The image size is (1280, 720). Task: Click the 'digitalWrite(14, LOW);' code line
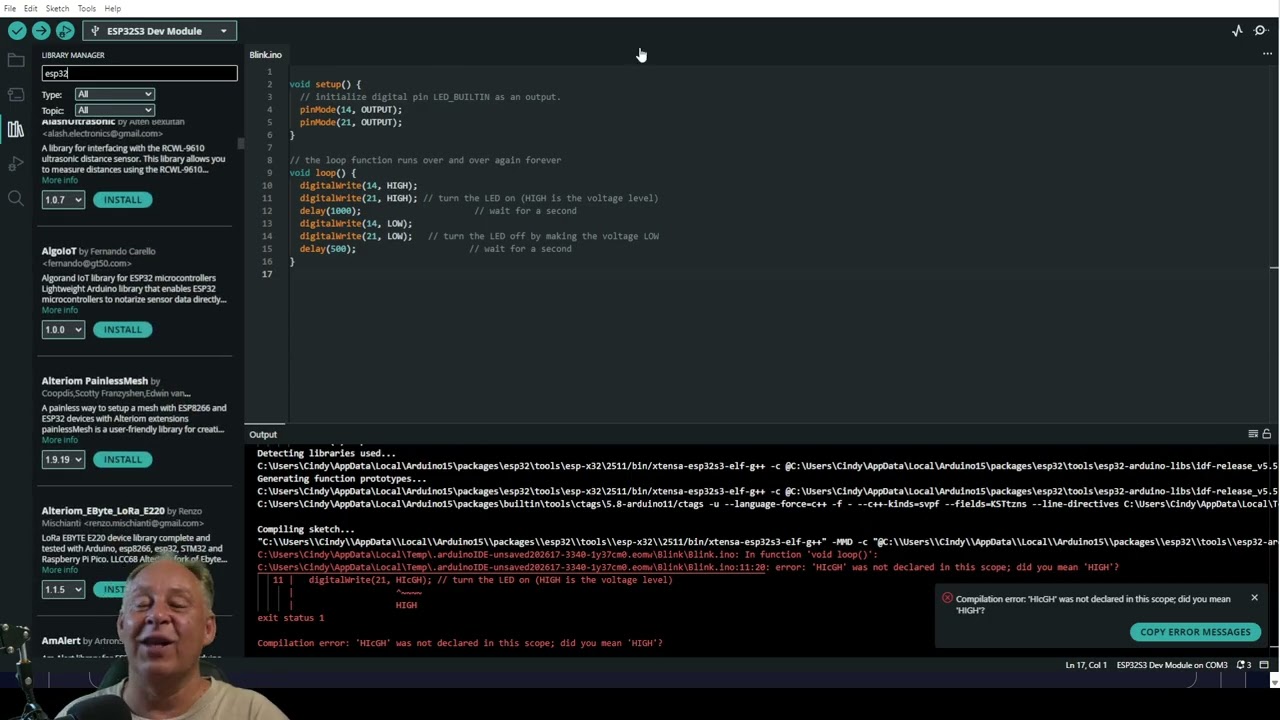[356, 224]
